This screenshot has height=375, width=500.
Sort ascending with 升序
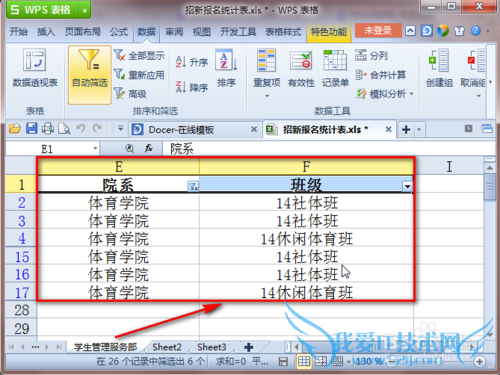(x=192, y=62)
